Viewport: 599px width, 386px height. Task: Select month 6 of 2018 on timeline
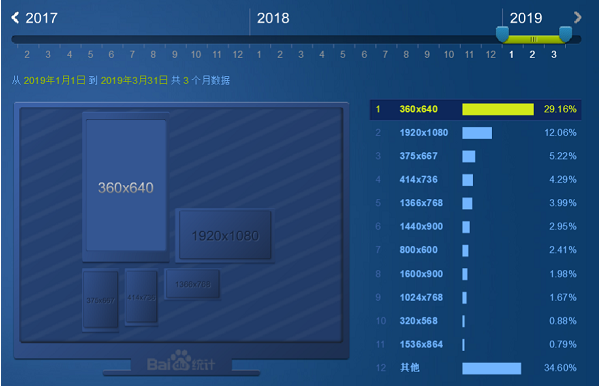[364, 55]
